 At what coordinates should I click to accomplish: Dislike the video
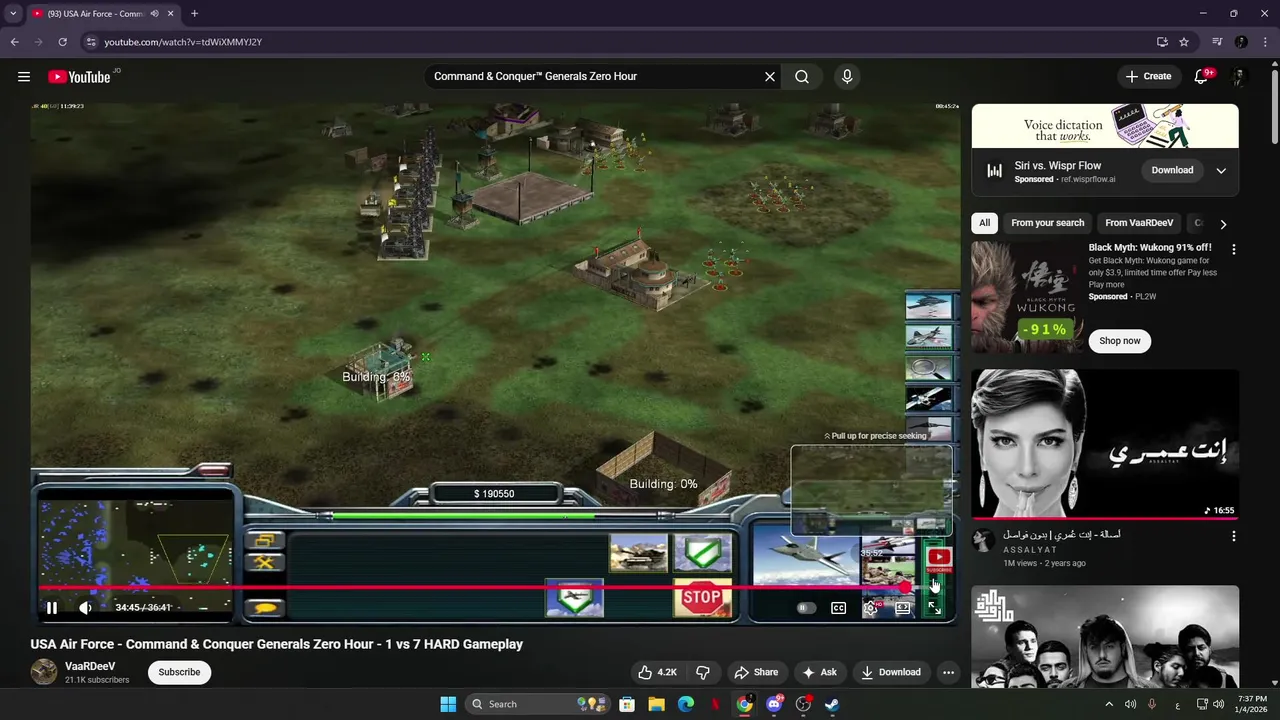(703, 672)
